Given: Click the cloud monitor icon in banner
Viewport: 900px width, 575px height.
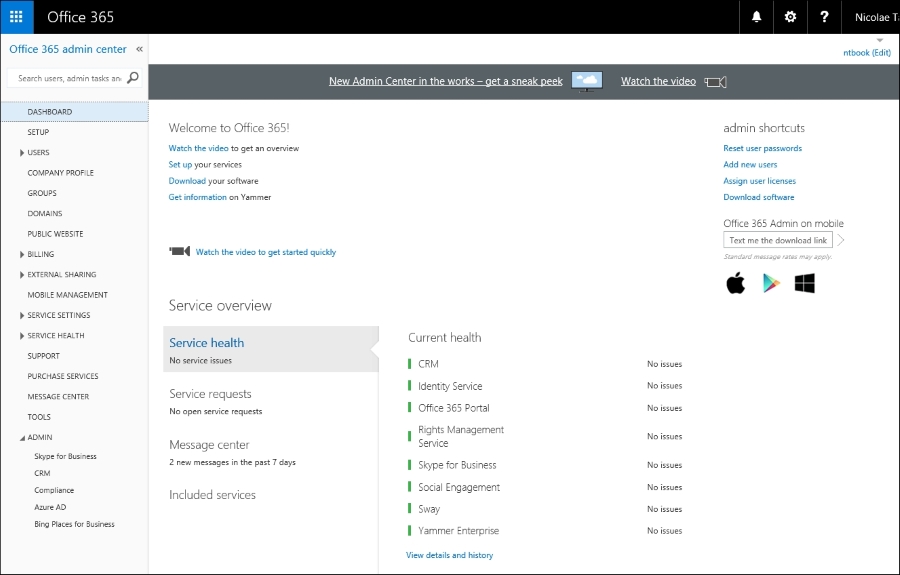Looking at the screenshot, I should point(587,81).
